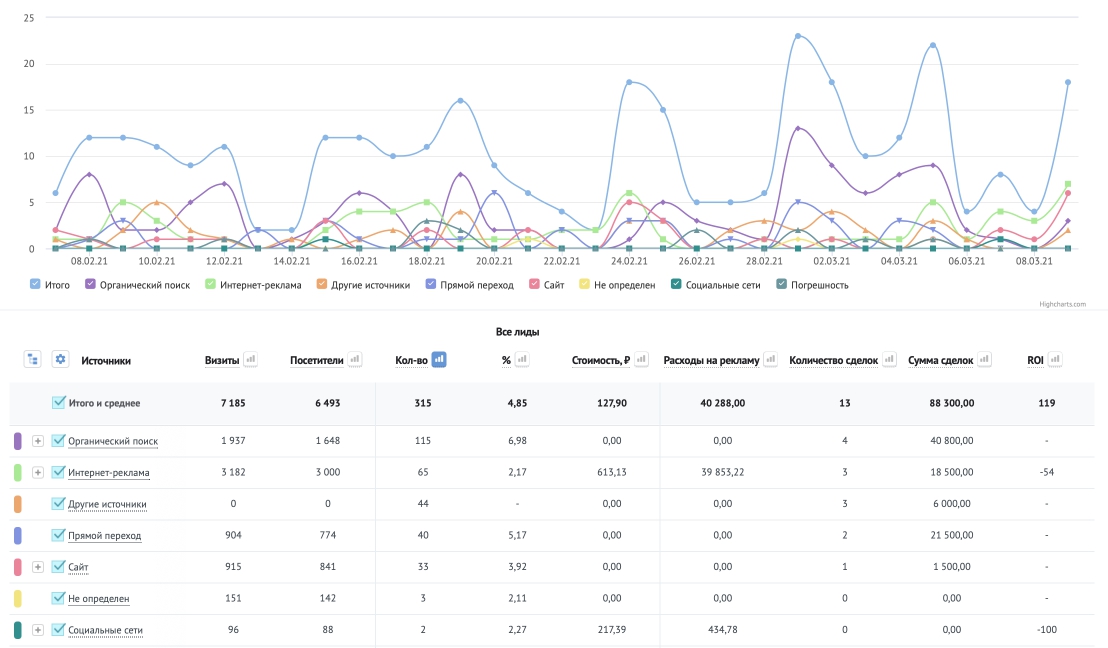Open the Highcharts.com credit link

click(x=1062, y=305)
